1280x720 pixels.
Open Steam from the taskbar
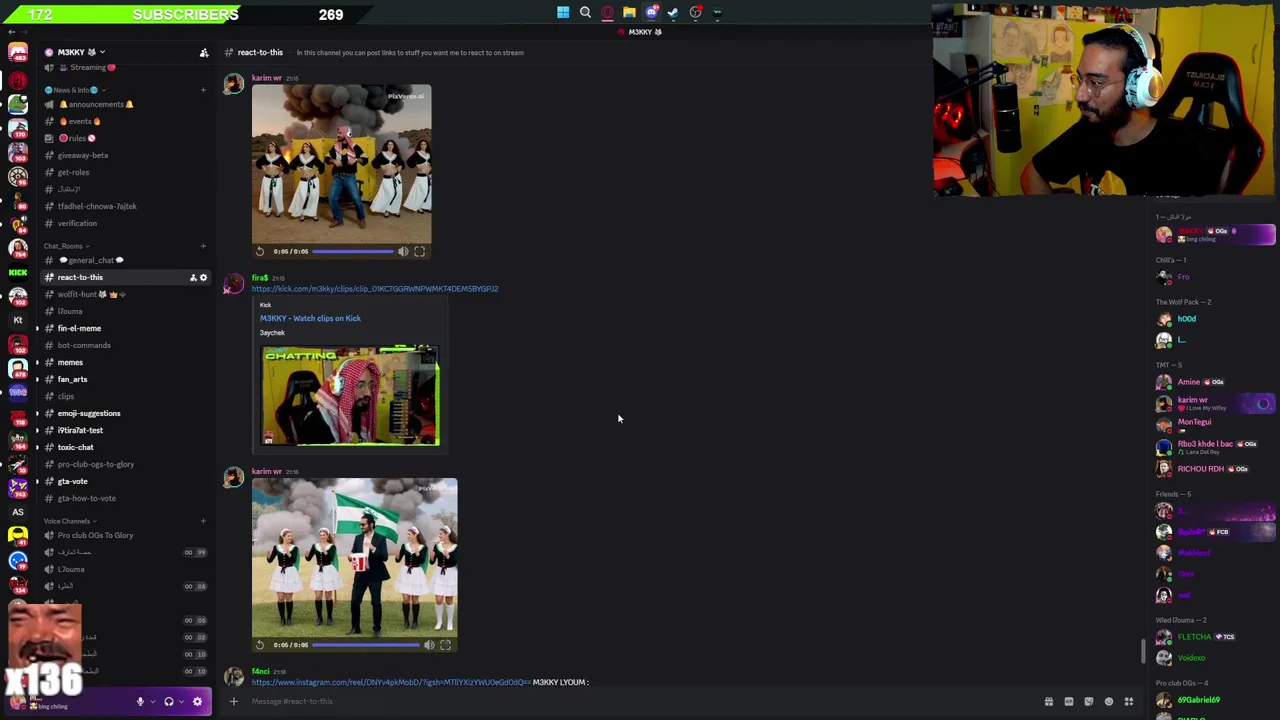673,13
